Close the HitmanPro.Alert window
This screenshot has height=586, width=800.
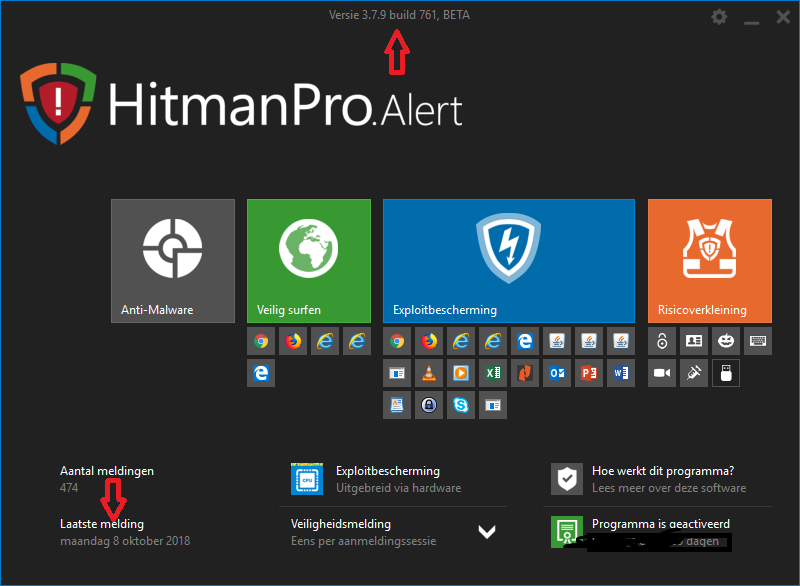pos(783,17)
